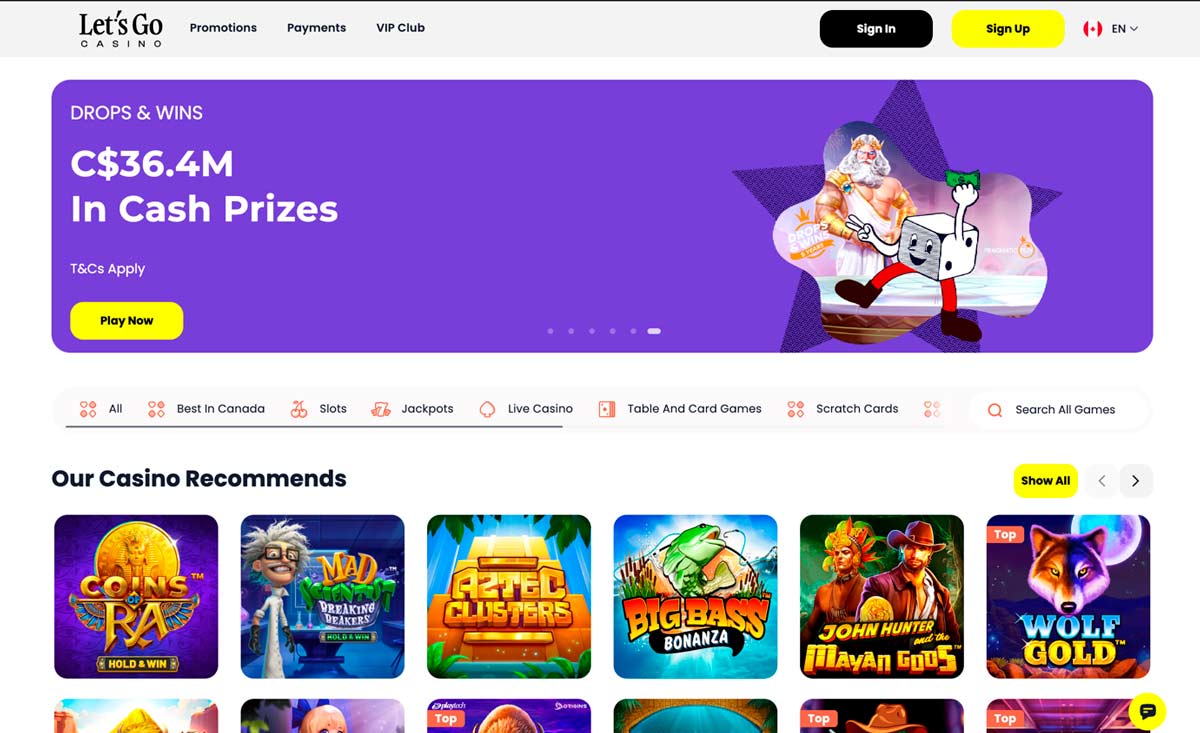Click the Scratch Cards category icon
Image resolution: width=1200 pixels, height=733 pixels.
click(x=795, y=409)
